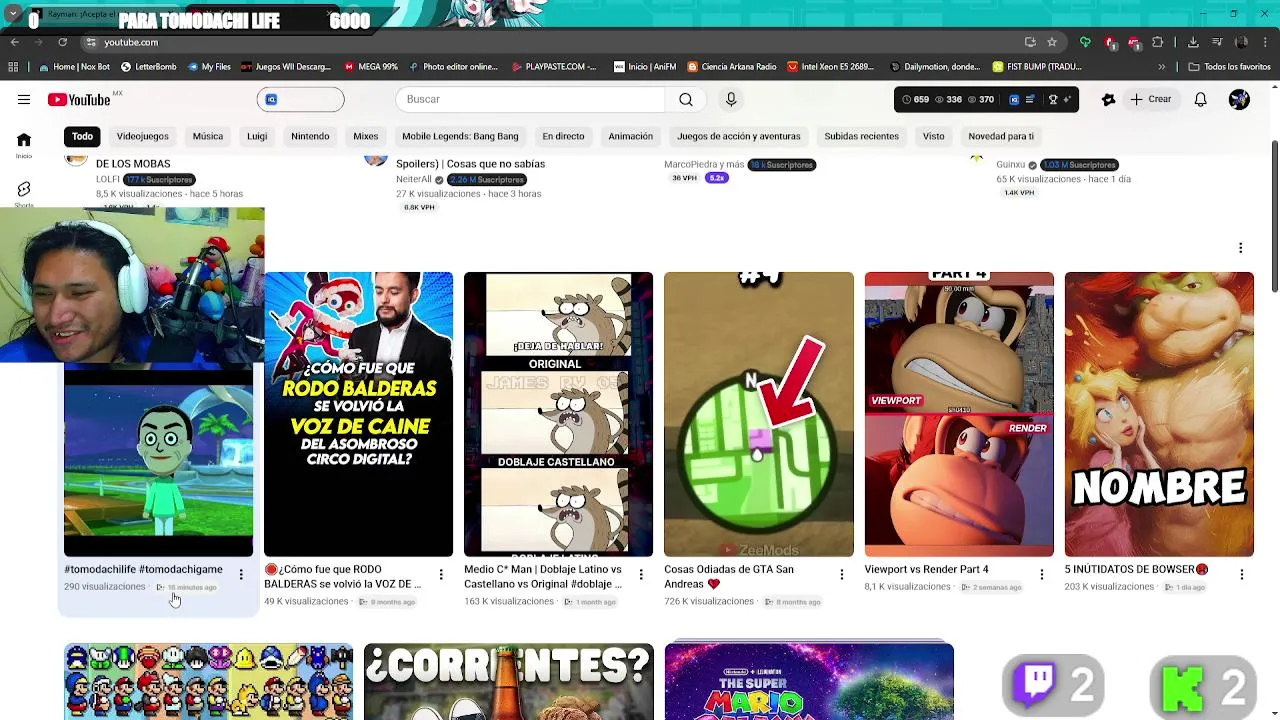Click the sparkle icon in extension bar

(x=1068, y=99)
